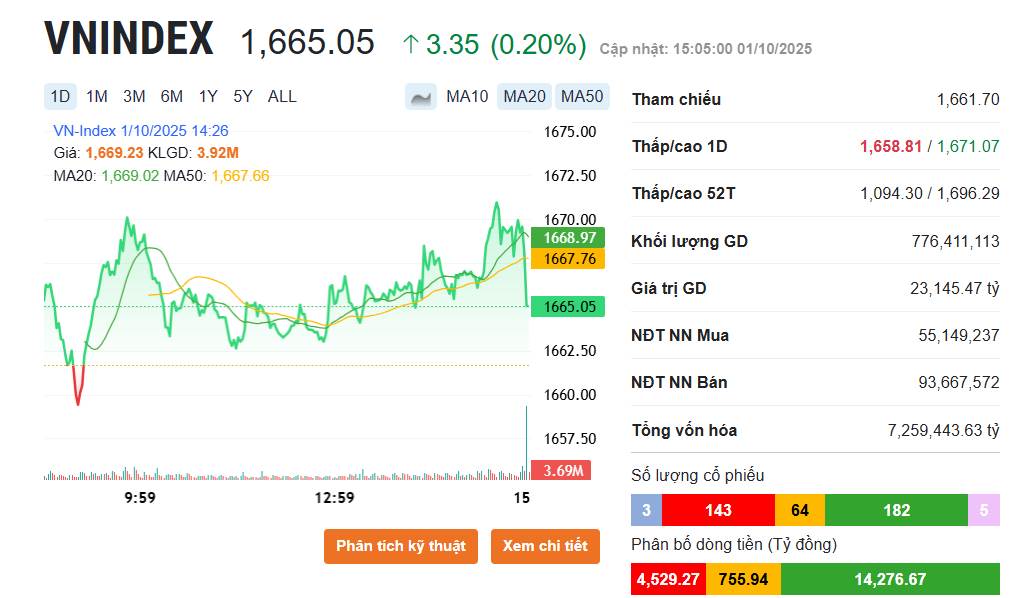This screenshot has height=598, width=1030.
Task: Switch chart to 3M range
Action: pyautogui.click(x=134, y=97)
